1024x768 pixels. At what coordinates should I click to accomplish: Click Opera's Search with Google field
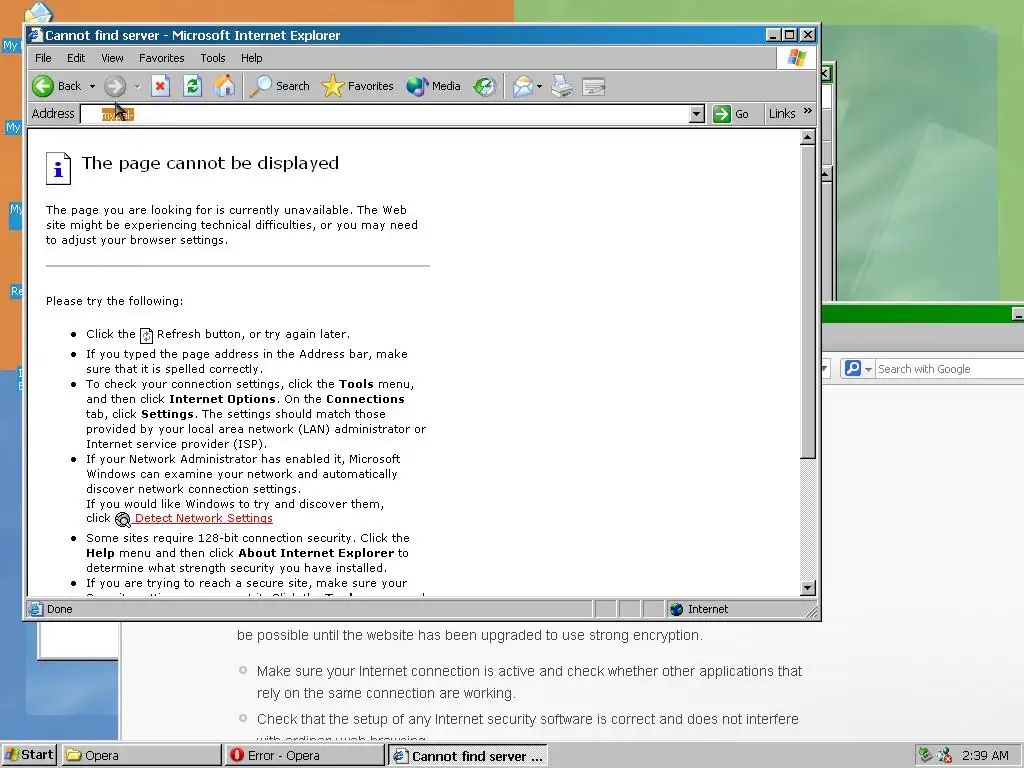[x=950, y=369]
